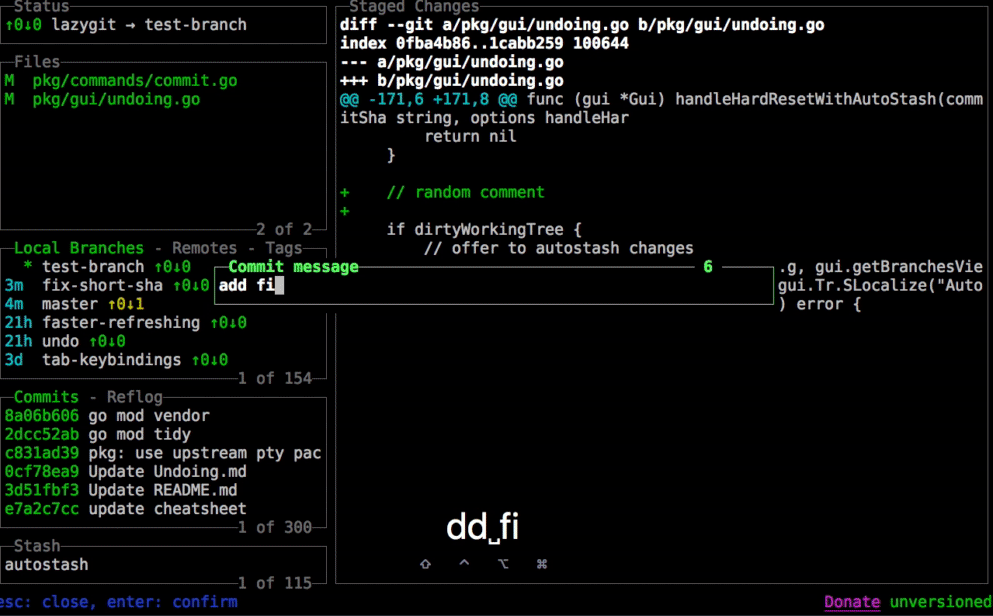Screen dimensions: 993x616
Task: Click the '+++ b/pkg/gui/undoing.go' line
Action: pos(452,81)
